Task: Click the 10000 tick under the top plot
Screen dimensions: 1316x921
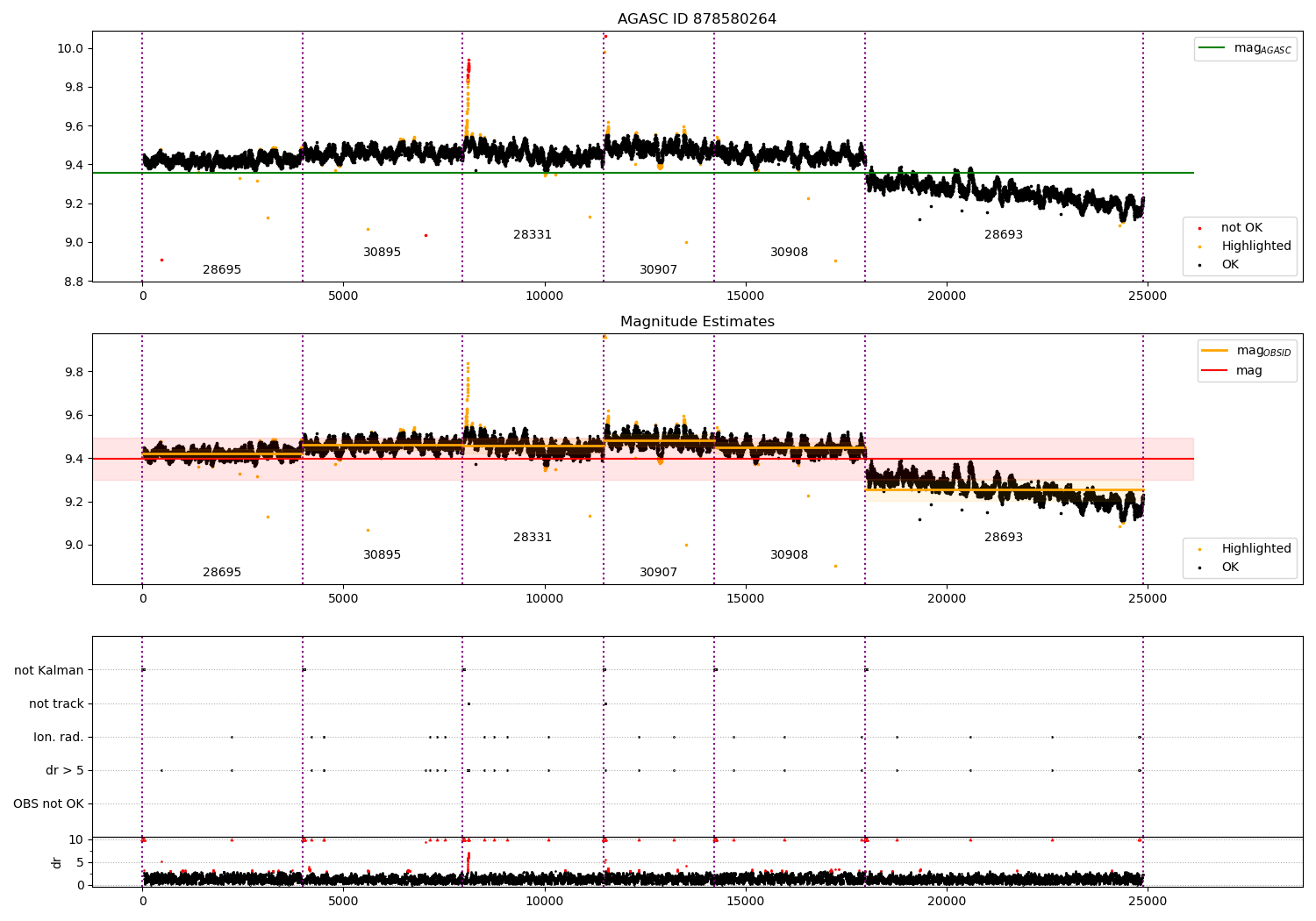Action: tap(544, 296)
